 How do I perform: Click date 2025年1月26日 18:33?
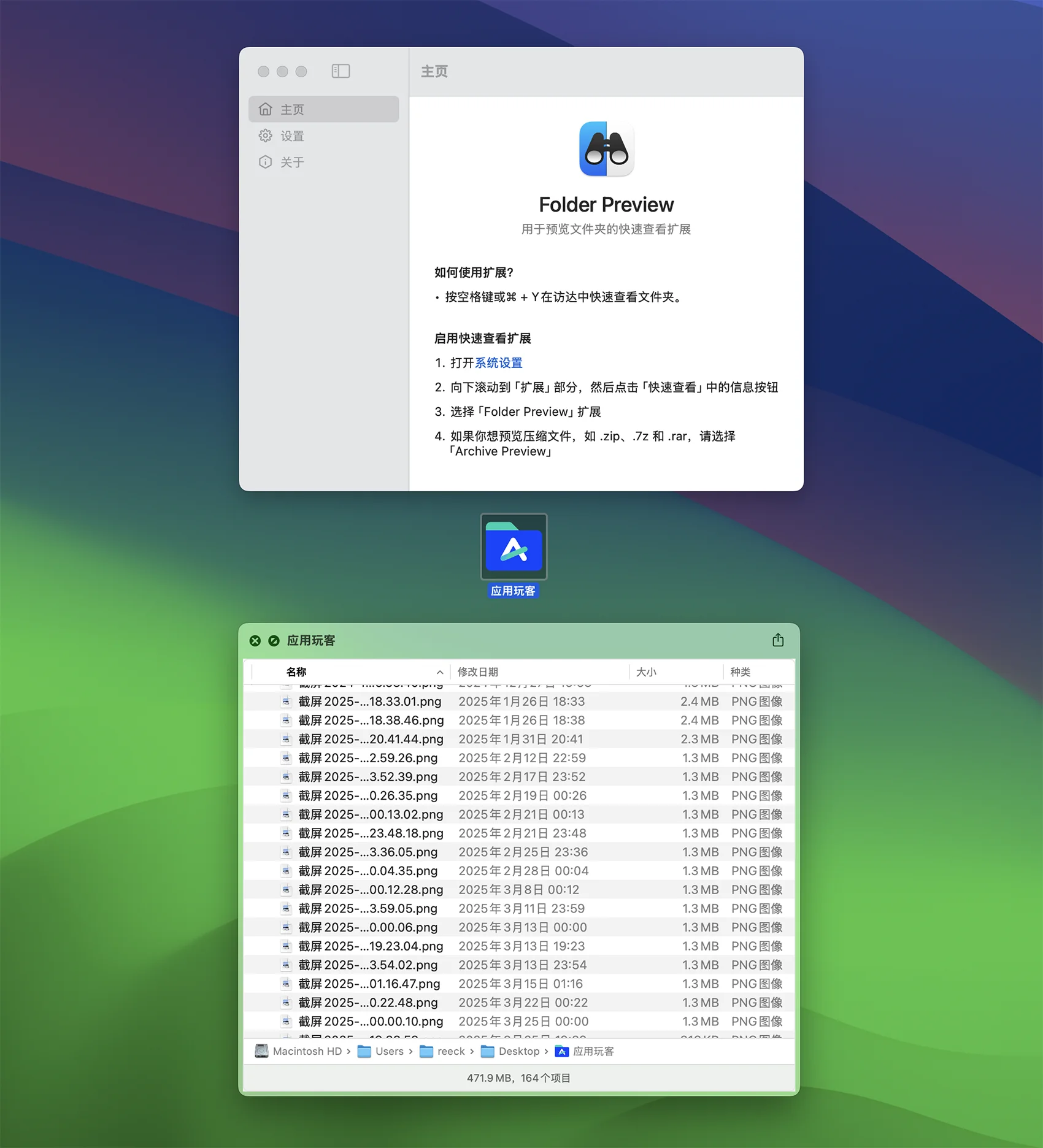coord(521,701)
